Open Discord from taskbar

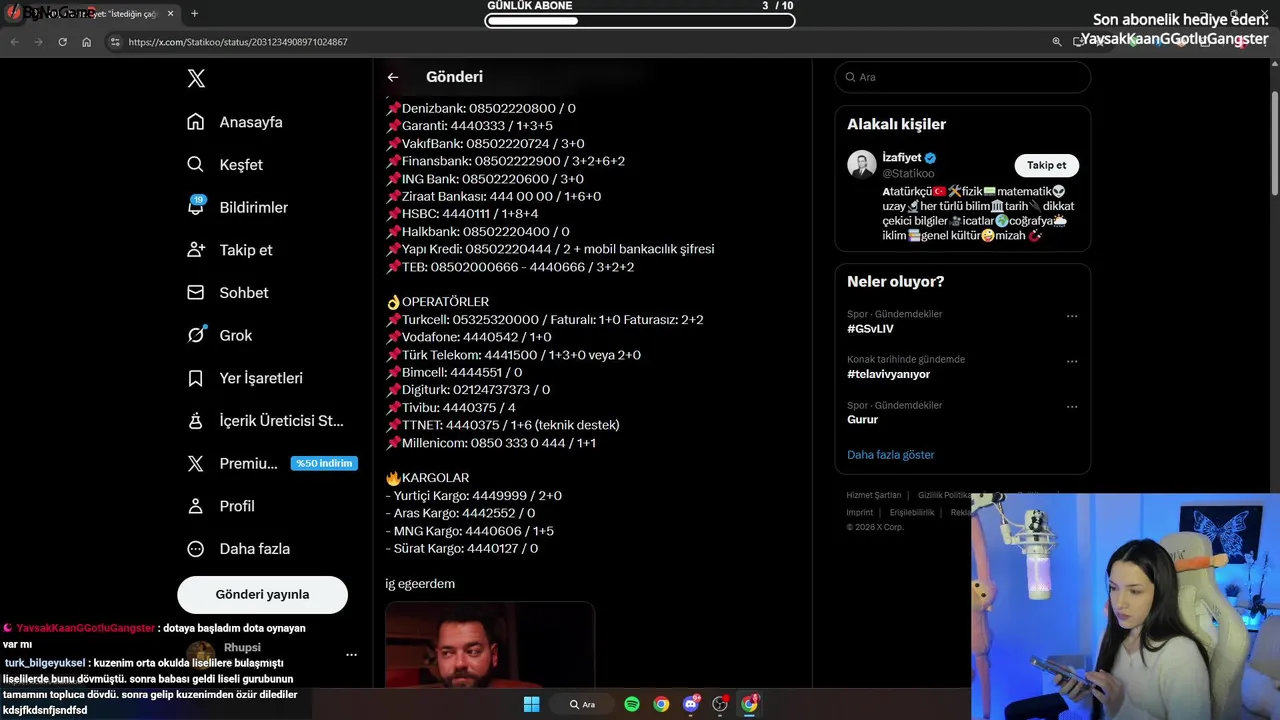tap(691, 704)
